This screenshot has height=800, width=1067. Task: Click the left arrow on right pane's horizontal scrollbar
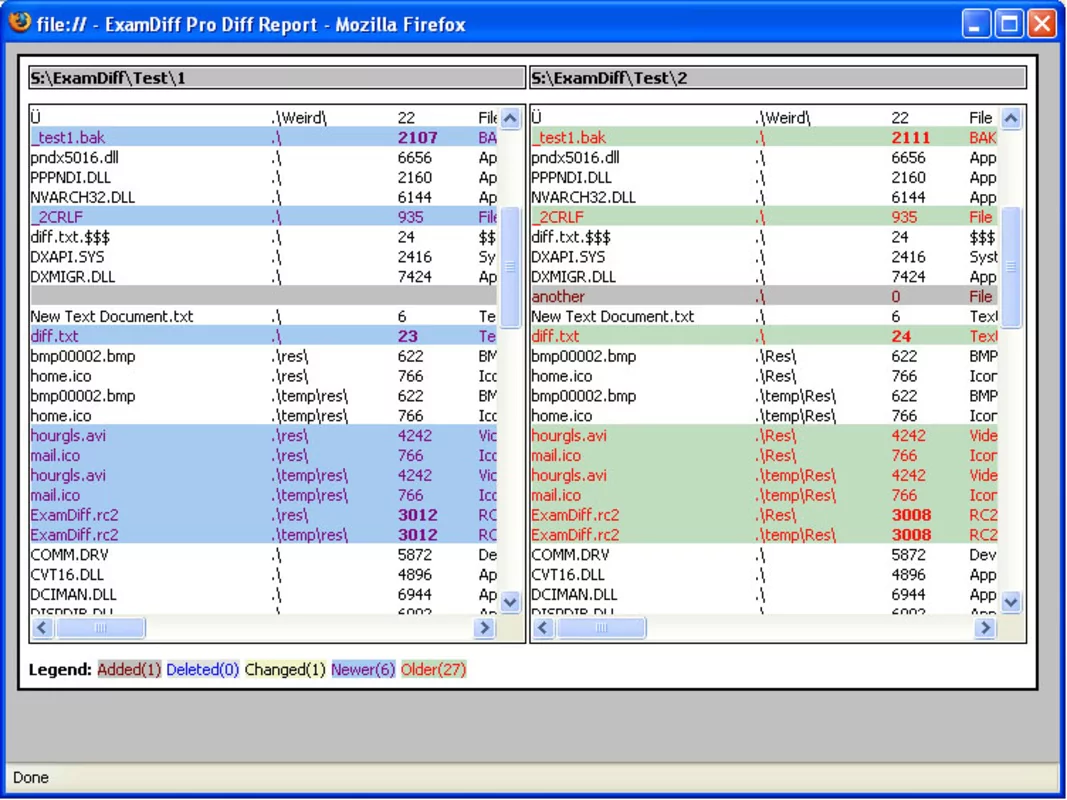click(541, 627)
